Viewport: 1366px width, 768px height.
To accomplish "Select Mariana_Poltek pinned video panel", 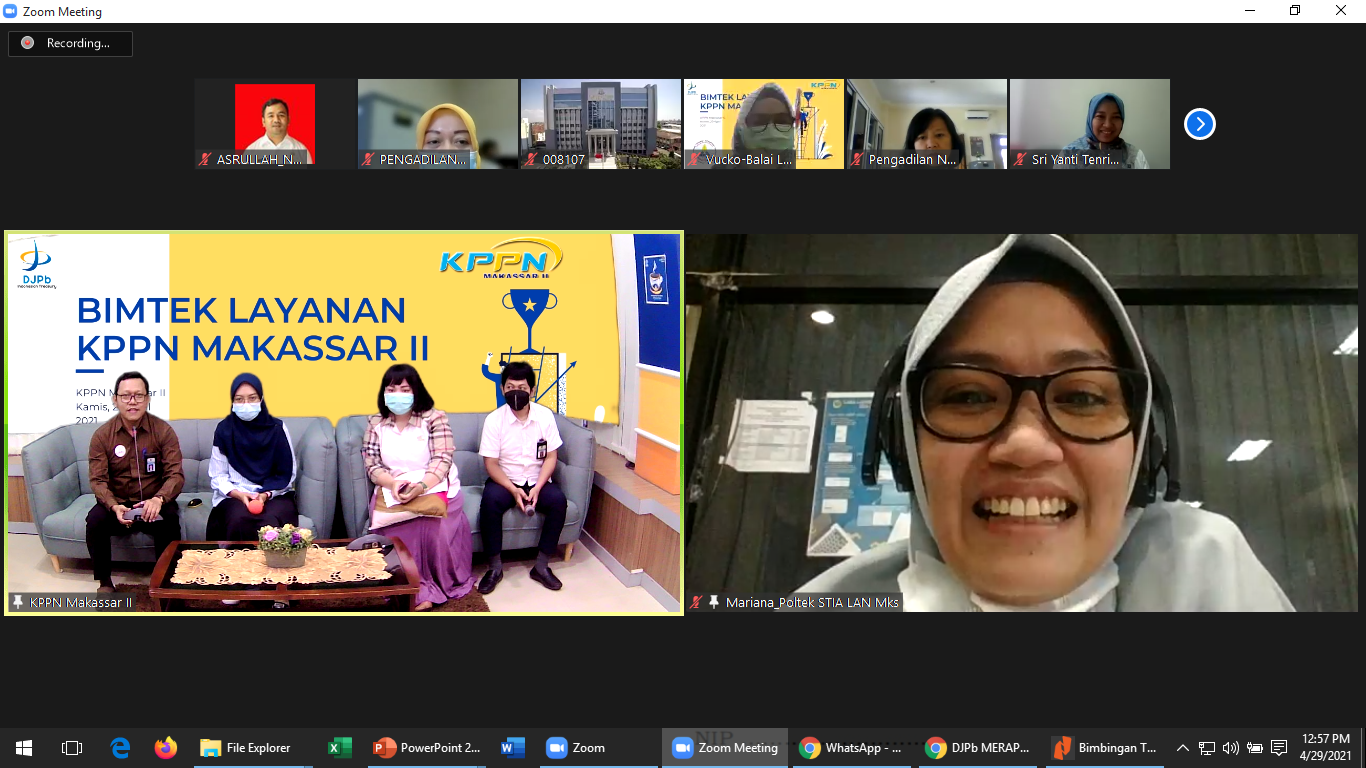I will click(1022, 423).
